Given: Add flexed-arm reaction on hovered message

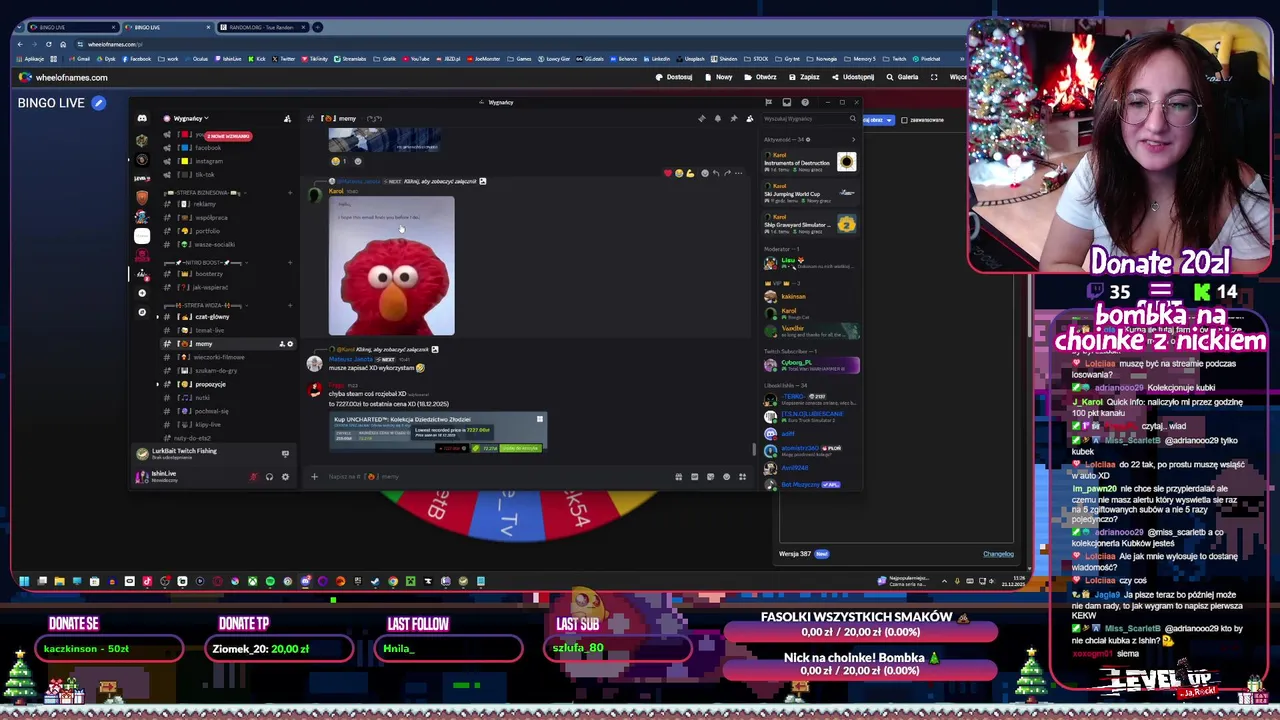Looking at the screenshot, I should [690, 173].
